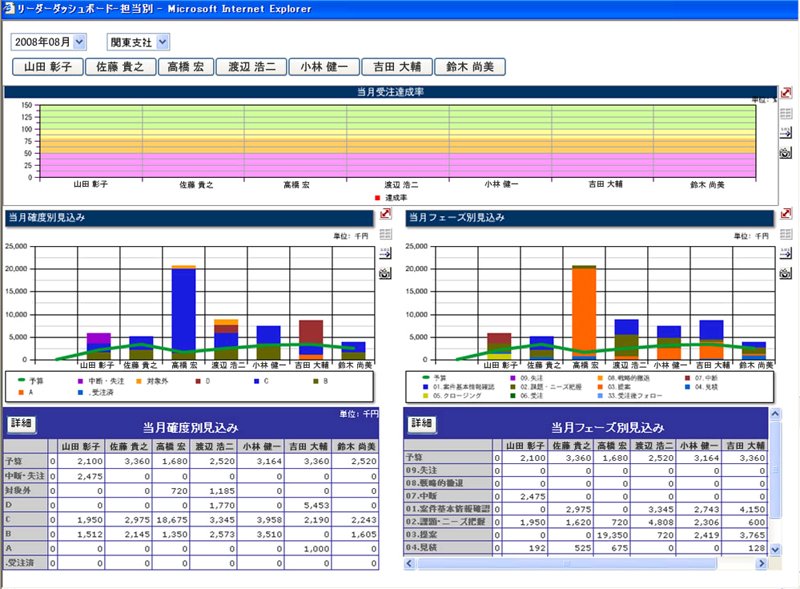Viewport: 800px width, 589px height.
Task: Click down arrow of phase table vertical scrollbar
Action: click(775, 550)
